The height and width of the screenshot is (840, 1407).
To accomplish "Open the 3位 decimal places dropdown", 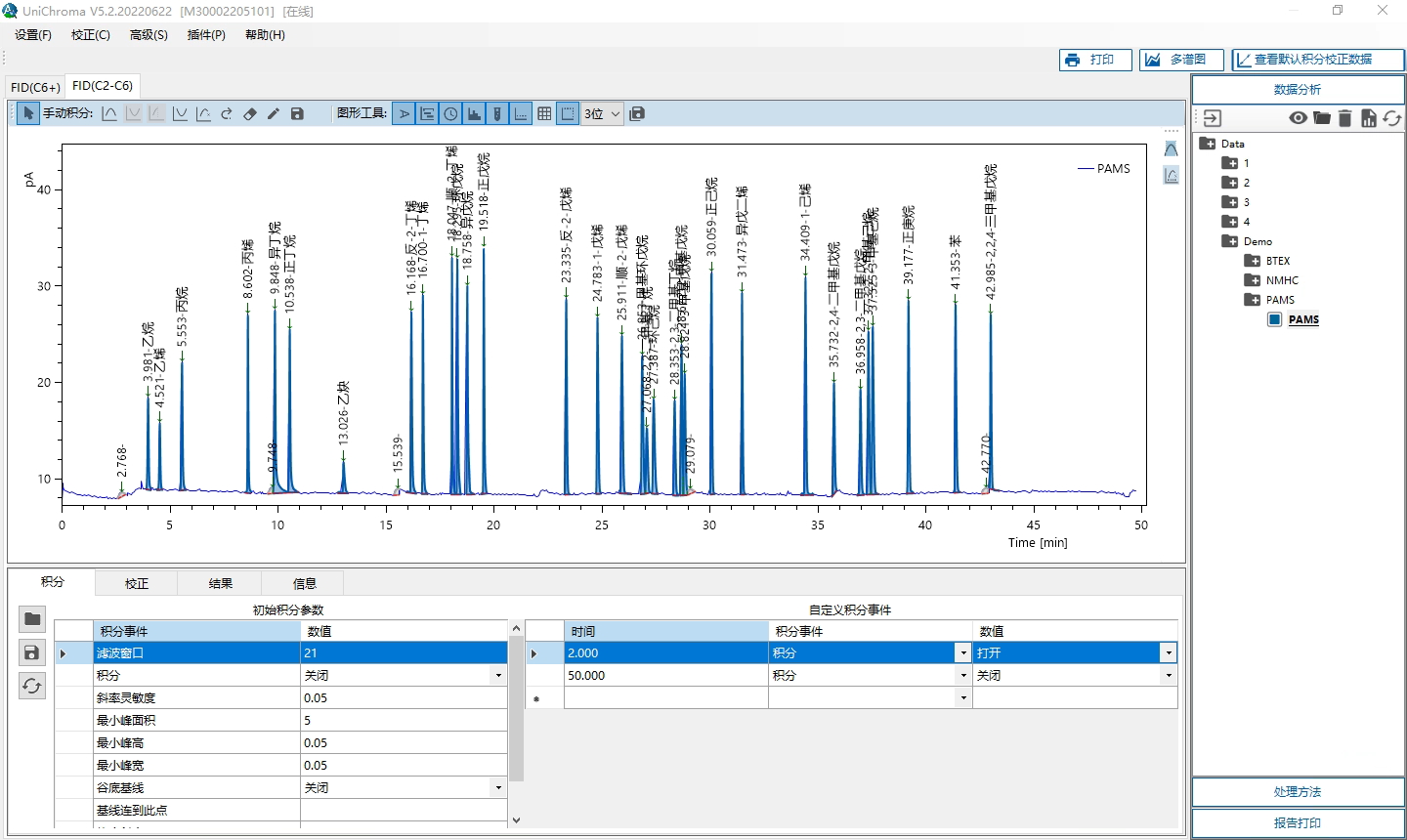I will pyautogui.click(x=602, y=113).
